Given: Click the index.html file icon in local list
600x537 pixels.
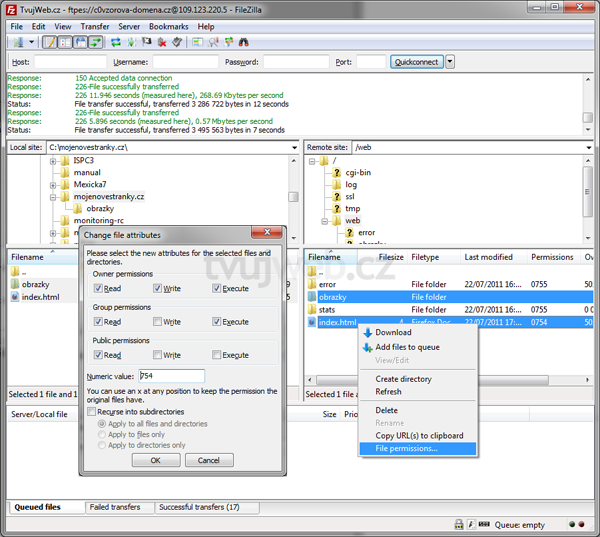Looking at the screenshot, I should pyautogui.click(x=15, y=297).
